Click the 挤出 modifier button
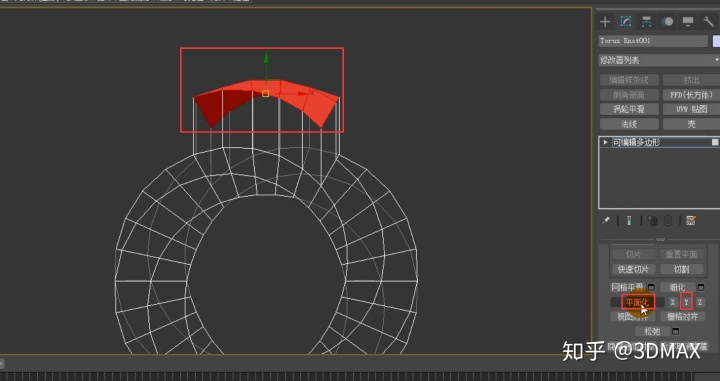The width and height of the screenshot is (720, 381). click(691, 80)
